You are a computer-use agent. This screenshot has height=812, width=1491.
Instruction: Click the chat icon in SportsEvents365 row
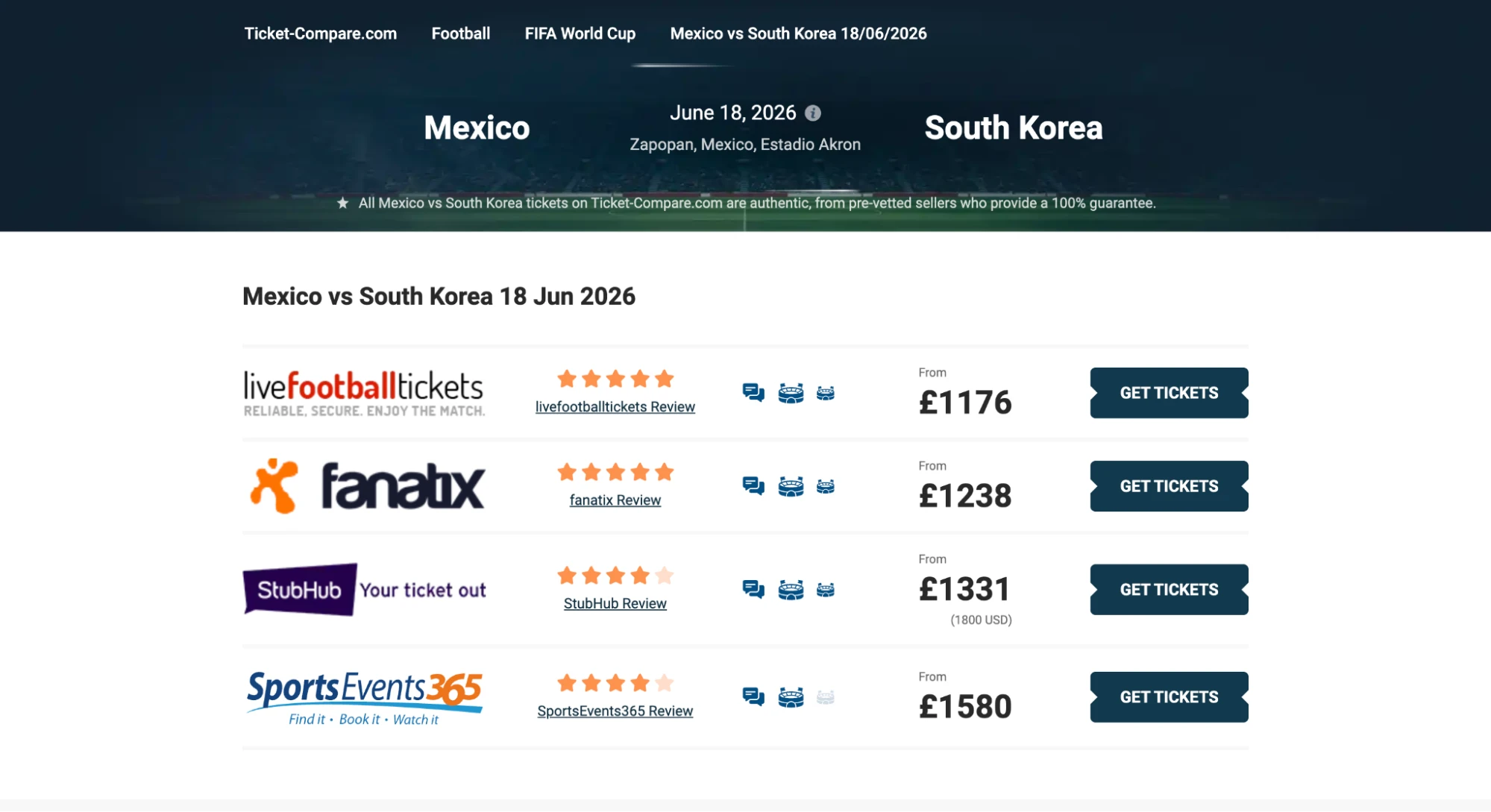(753, 697)
